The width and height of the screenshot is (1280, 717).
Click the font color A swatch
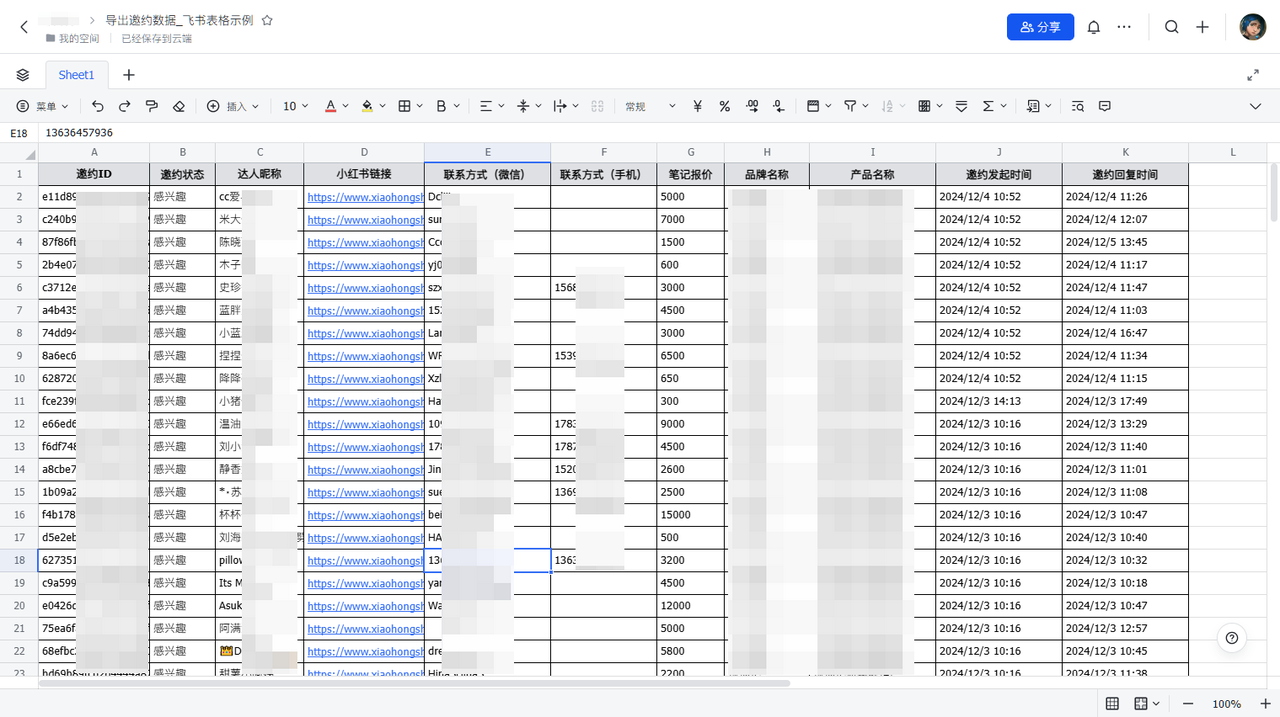330,106
